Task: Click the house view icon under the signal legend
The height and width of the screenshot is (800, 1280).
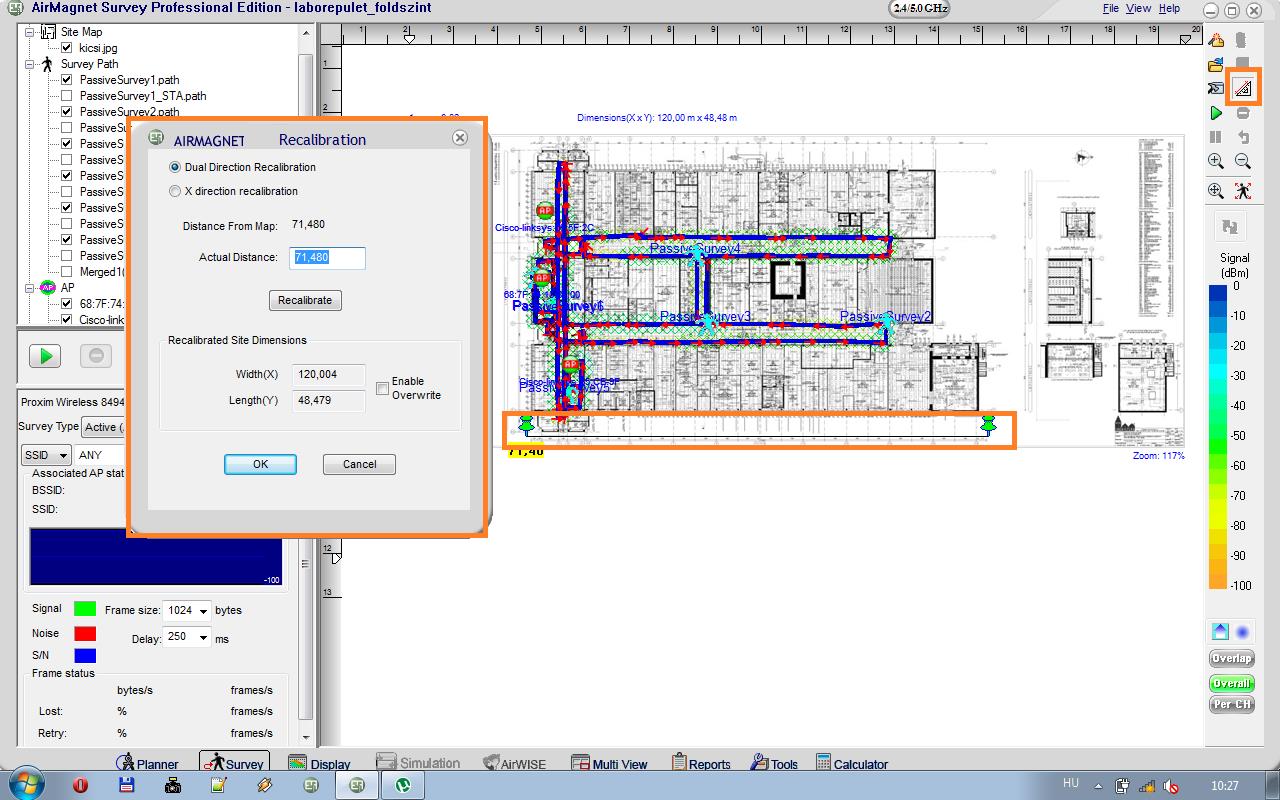Action: tap(1220, 631)
